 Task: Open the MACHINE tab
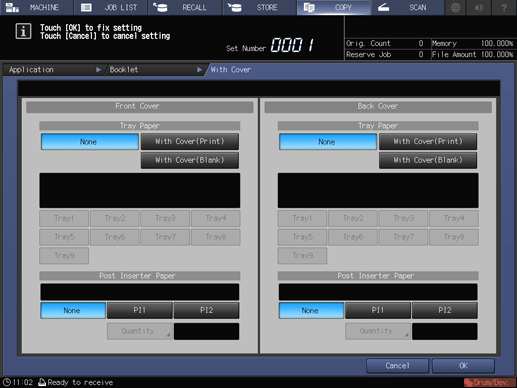(37, 7)
